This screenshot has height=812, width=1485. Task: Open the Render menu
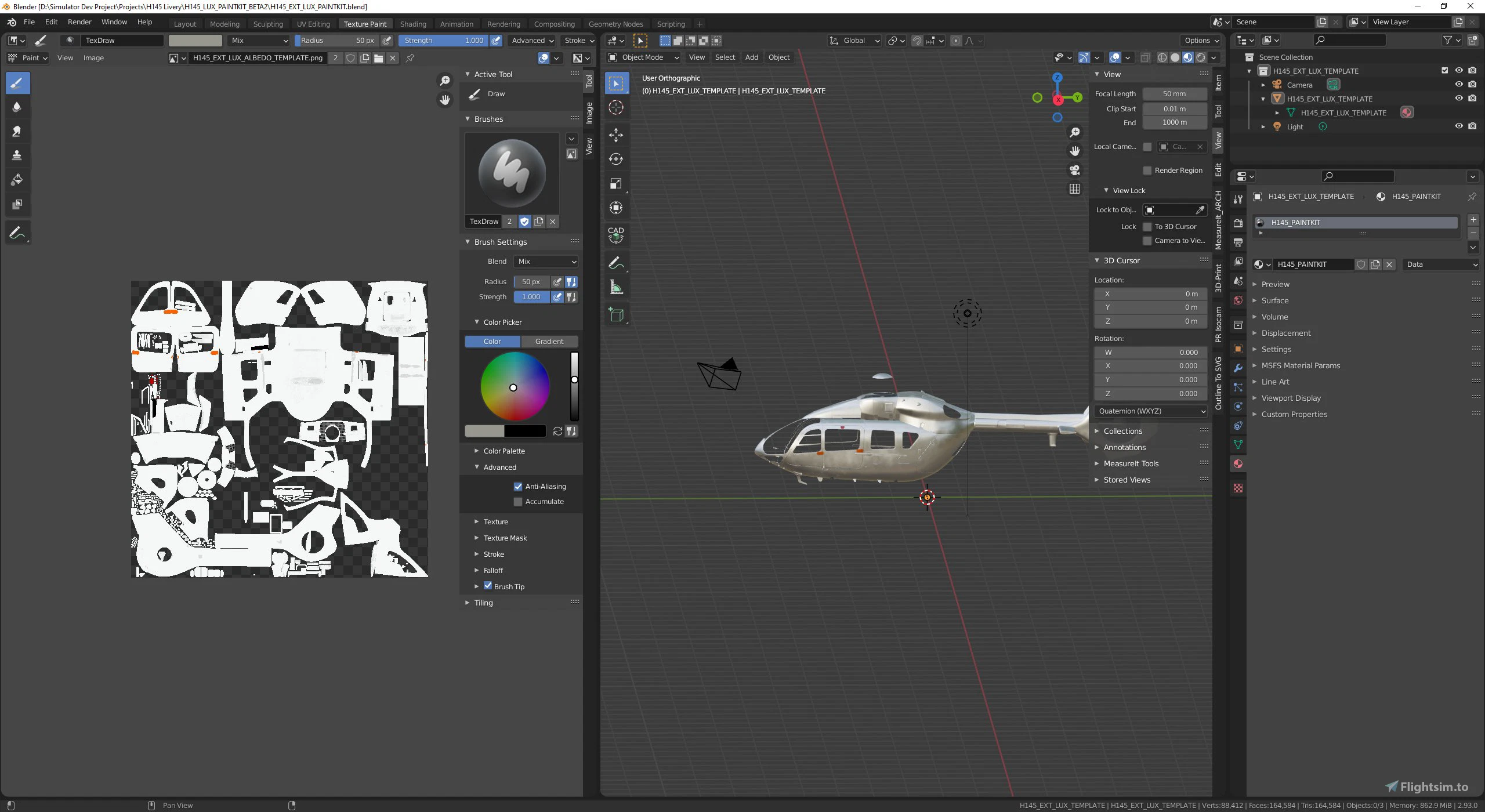(79, 22)
